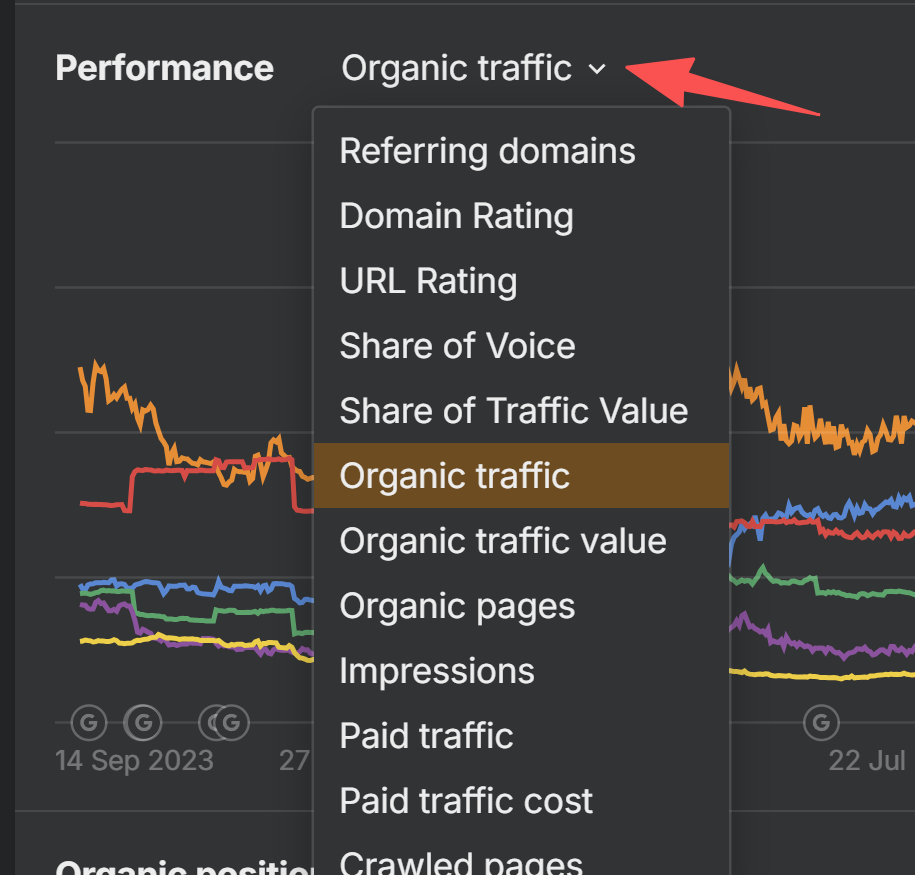915x875 pixels.
Task: Choose the Domain Rating option
Action: tap(456, 216)
